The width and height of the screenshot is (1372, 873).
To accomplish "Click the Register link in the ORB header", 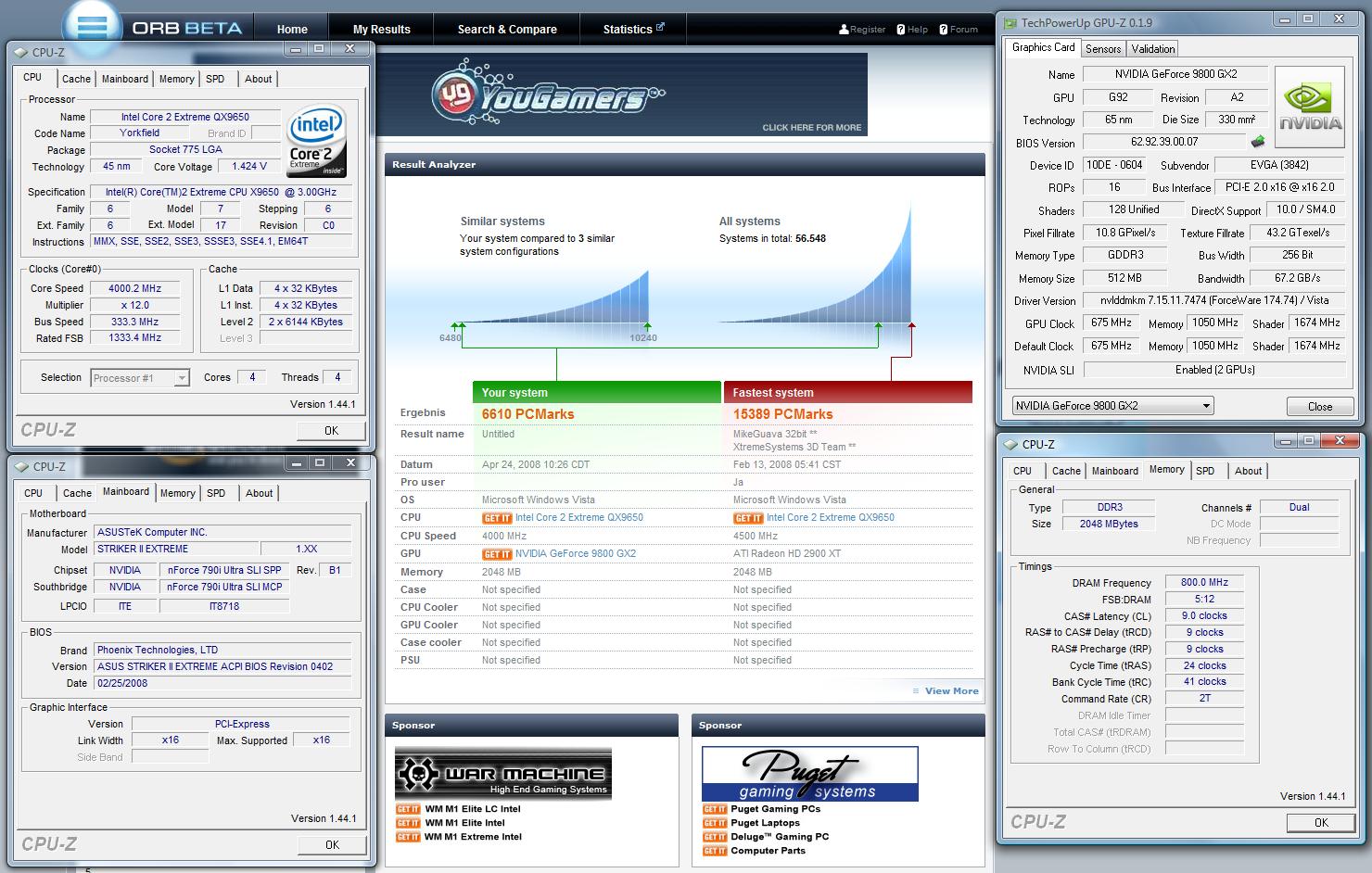I will [868, 30].
